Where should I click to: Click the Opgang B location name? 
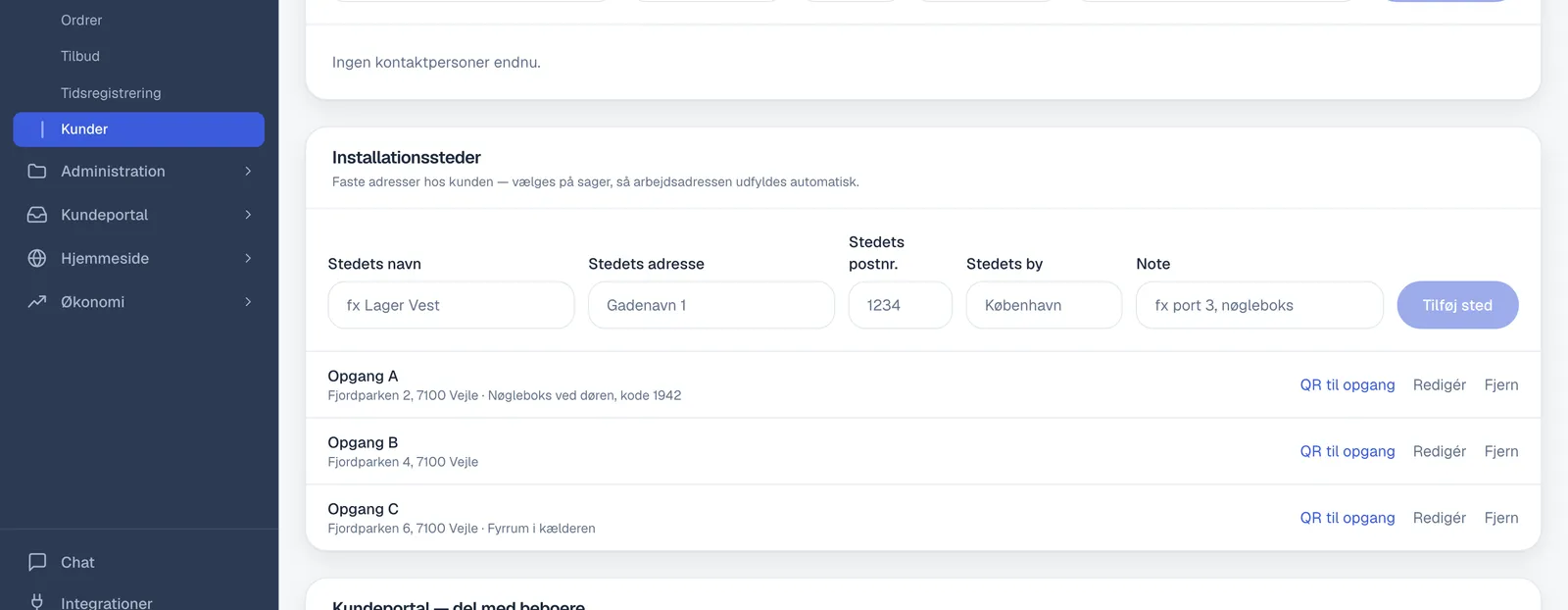[363, 443]
